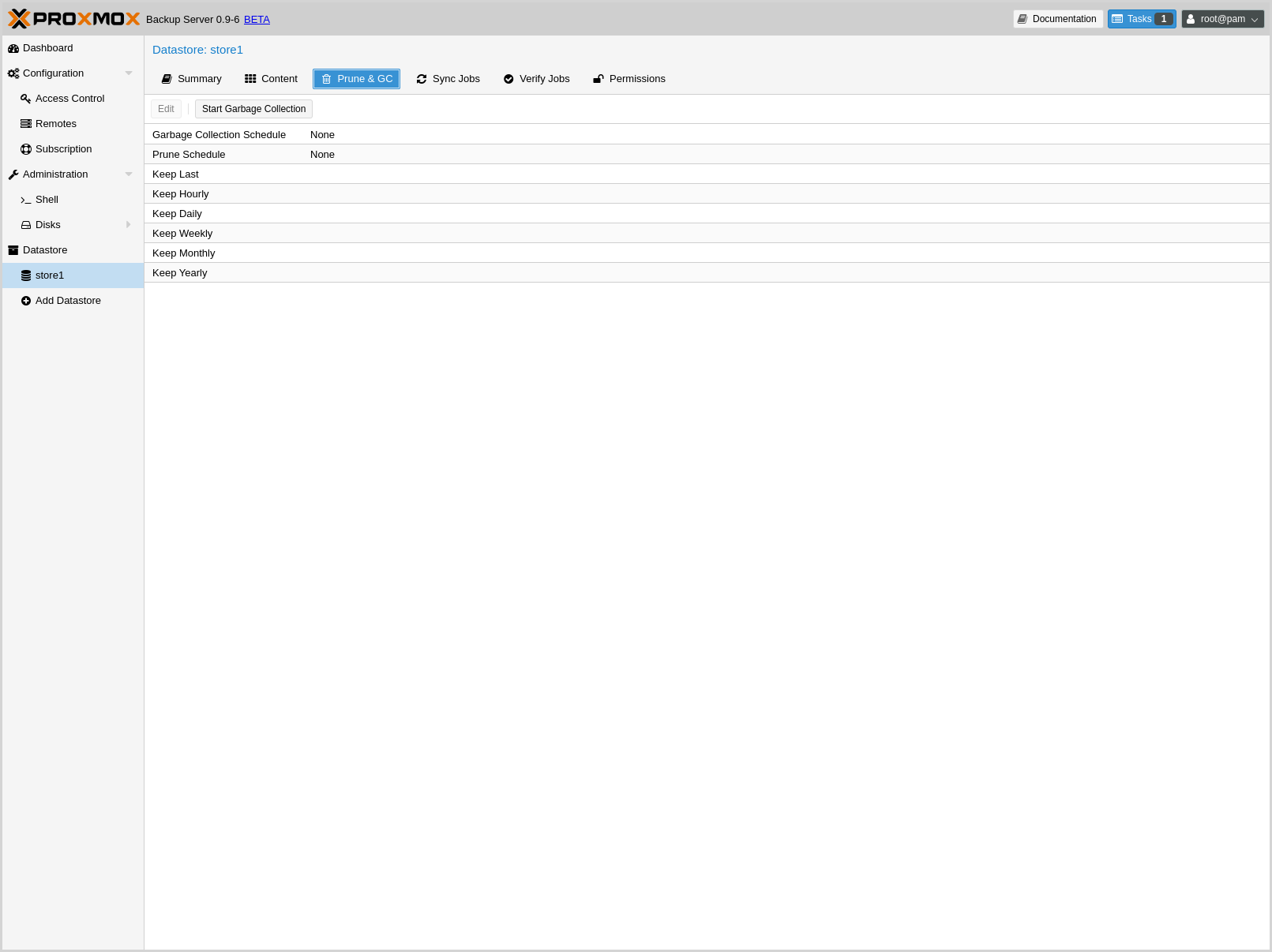Click the store1 database icon

coord(26,275)
